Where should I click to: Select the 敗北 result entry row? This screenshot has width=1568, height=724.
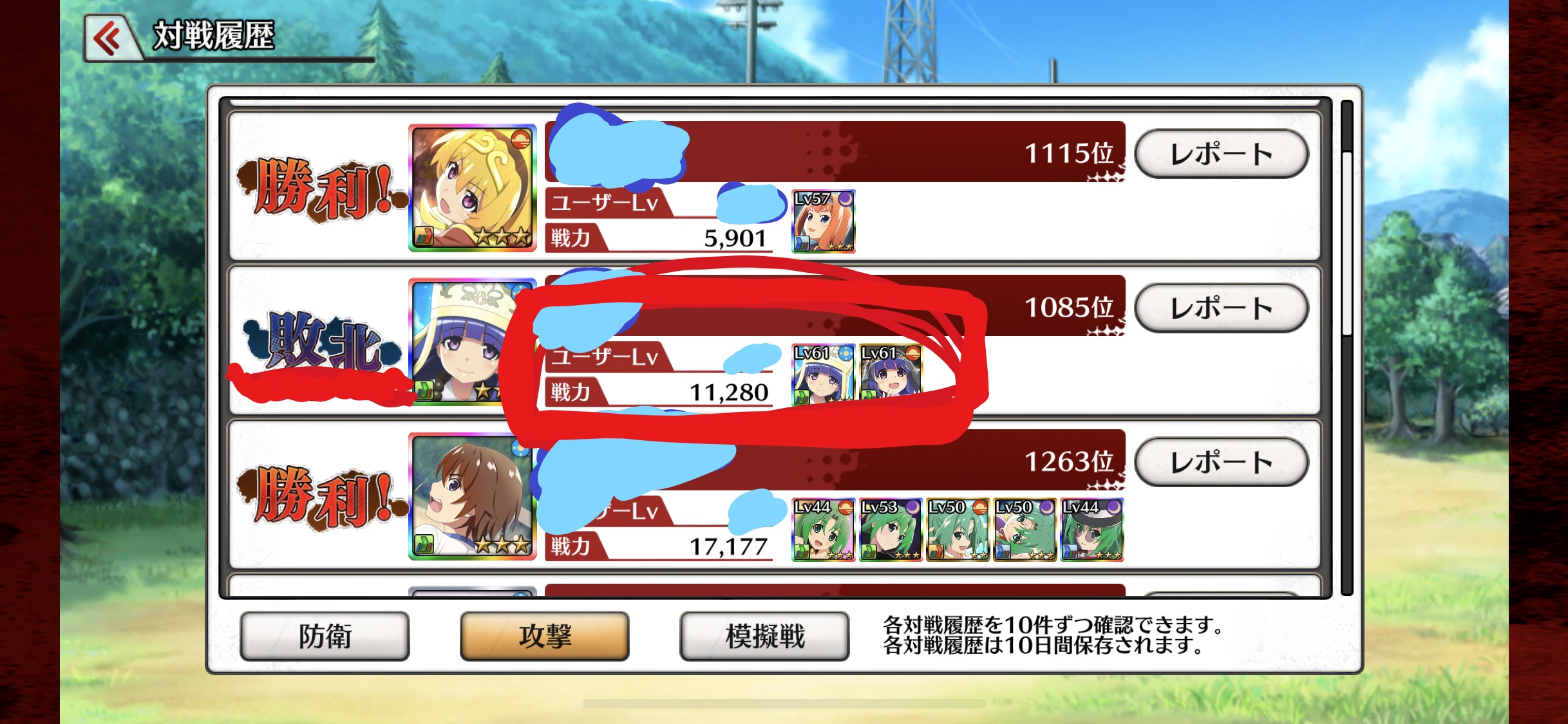pos(775,341)
